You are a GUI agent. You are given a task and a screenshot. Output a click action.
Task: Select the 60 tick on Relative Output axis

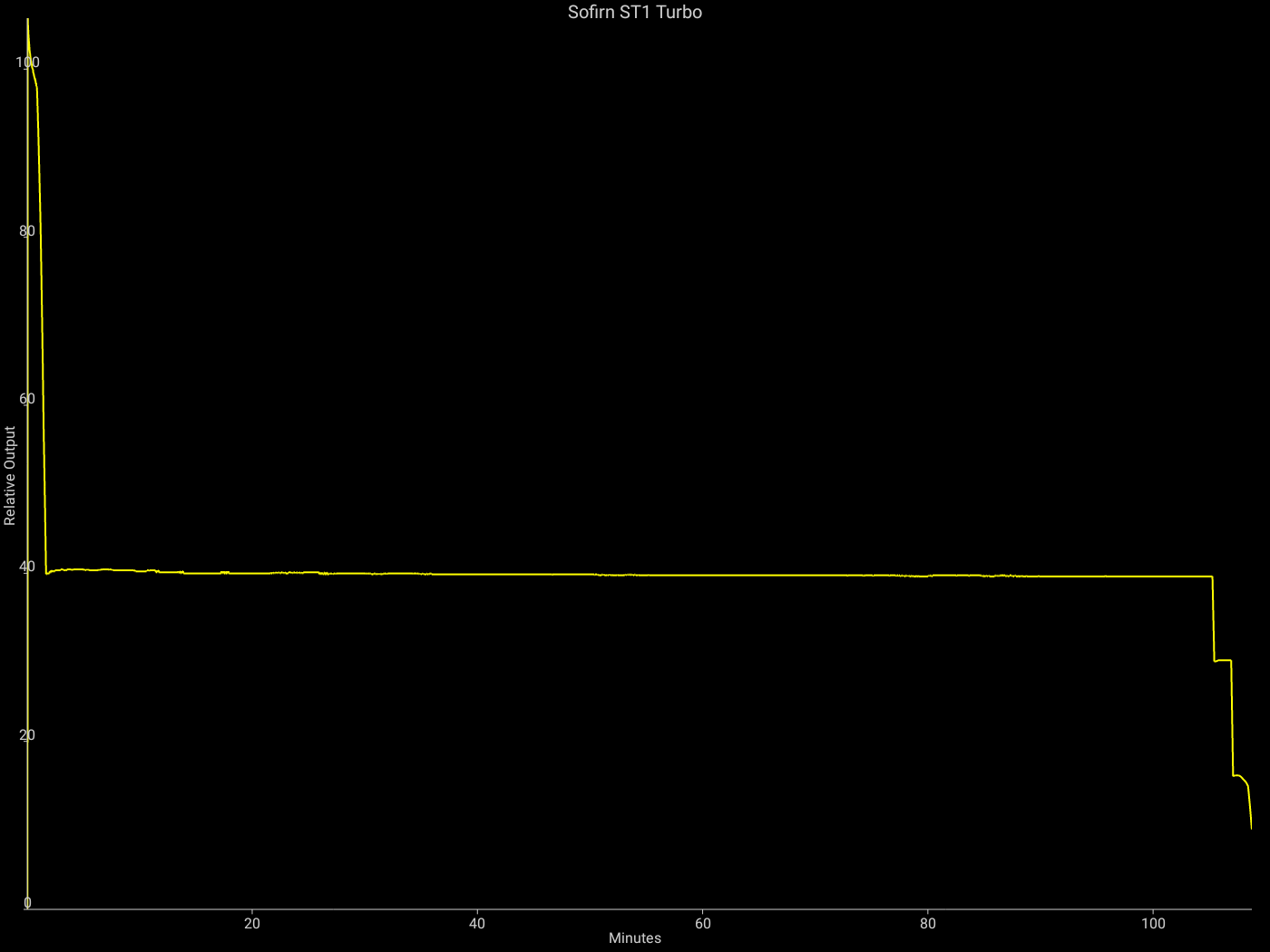[x=27, y=399]
